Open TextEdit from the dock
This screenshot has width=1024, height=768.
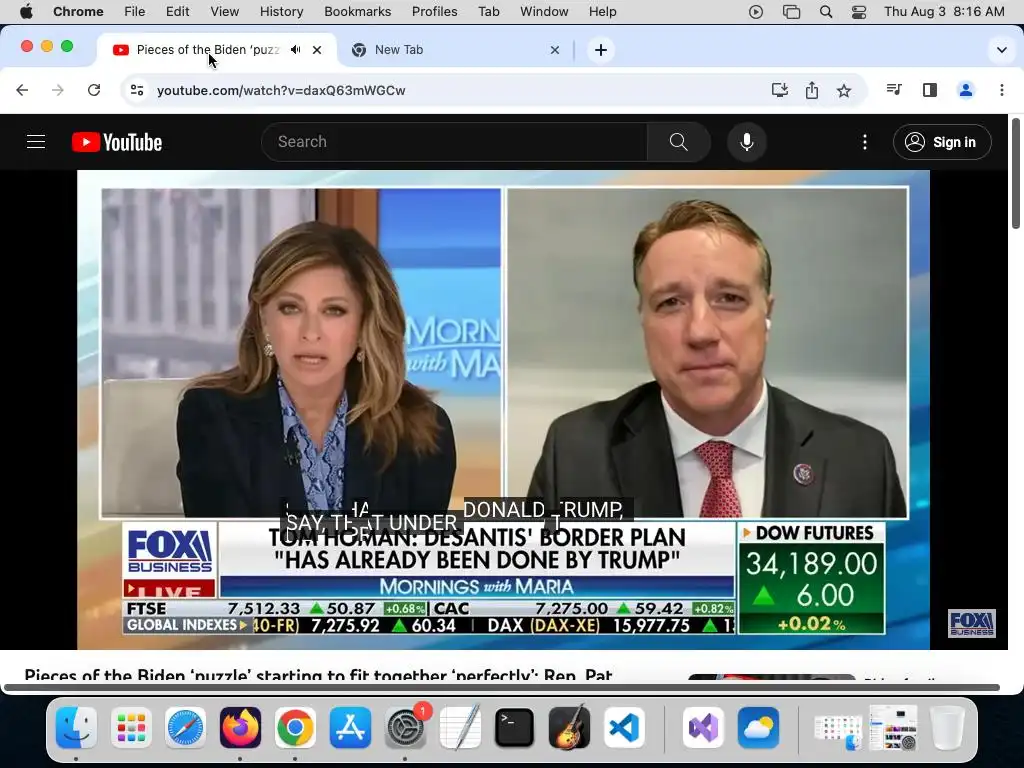click(460, 727)
